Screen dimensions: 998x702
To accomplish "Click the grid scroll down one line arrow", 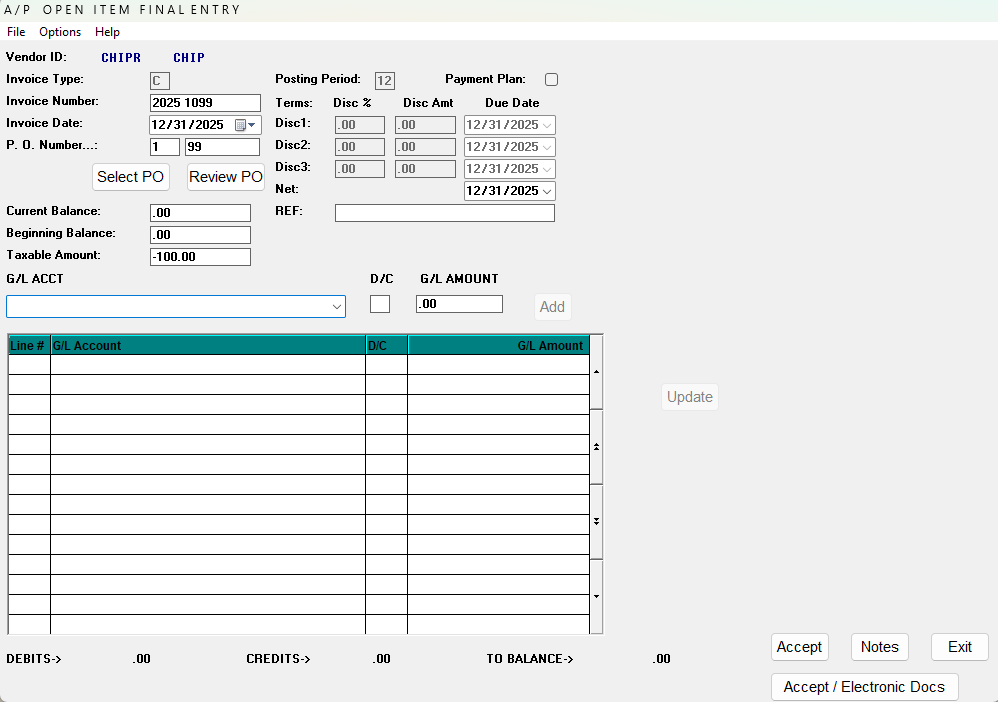I will point(596,596).
